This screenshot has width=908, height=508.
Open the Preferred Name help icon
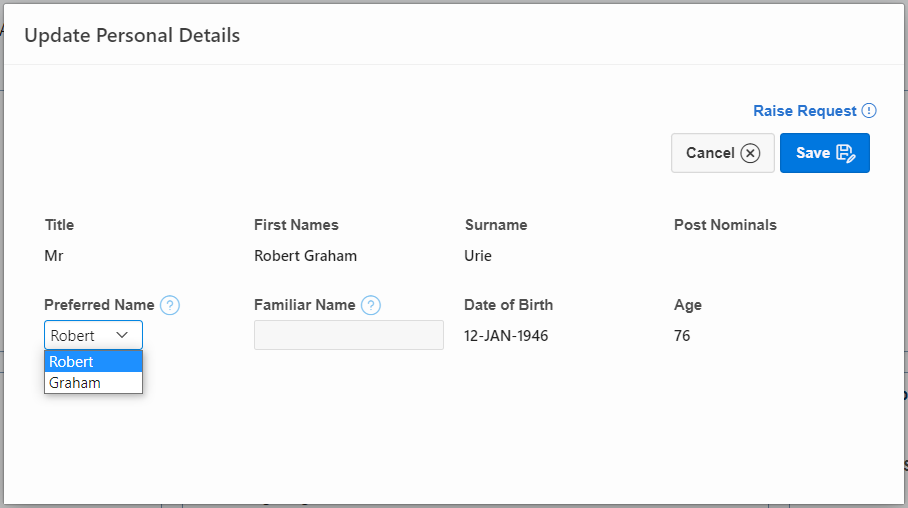tap(170, 305)
